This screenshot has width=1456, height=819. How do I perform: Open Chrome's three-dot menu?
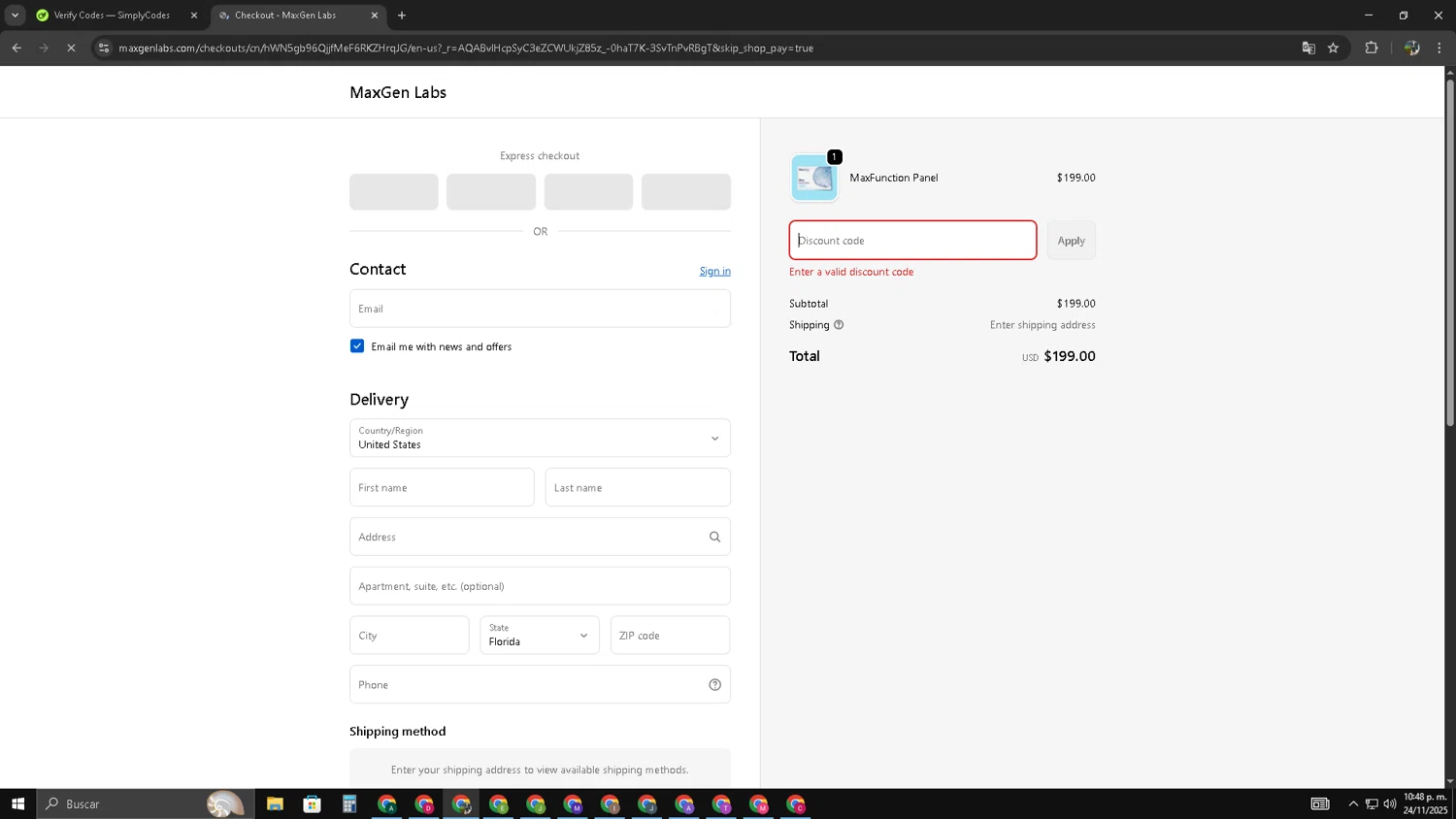(x=1439, y=48)
